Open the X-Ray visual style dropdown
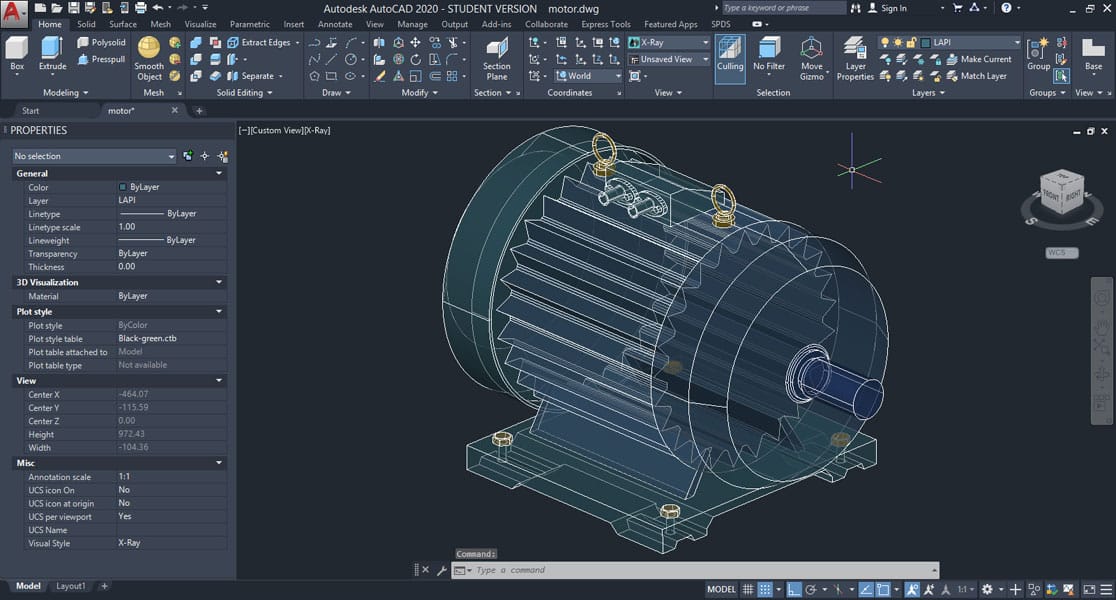The image size is (1116, 600). coord(668,43)
